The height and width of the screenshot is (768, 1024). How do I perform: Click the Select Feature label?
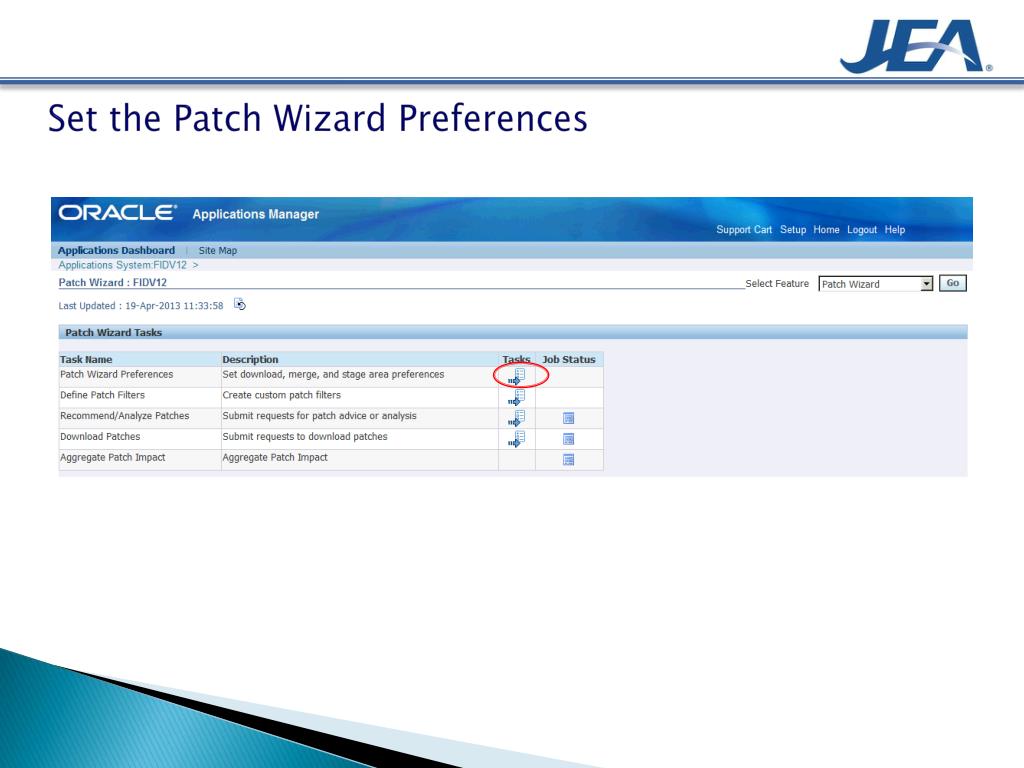tap(777, 283)
